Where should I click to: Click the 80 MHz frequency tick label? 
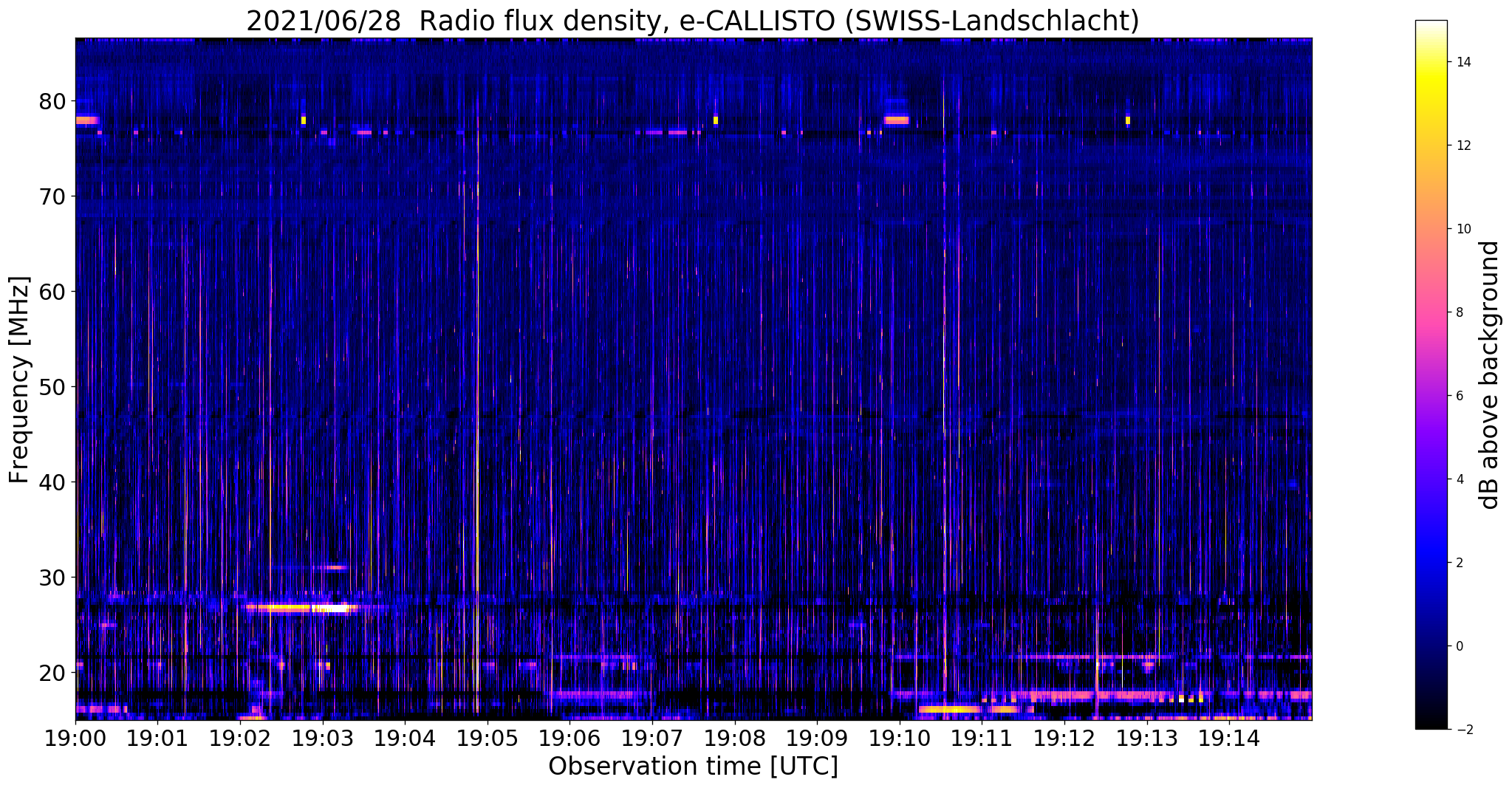tap(52, 101)
